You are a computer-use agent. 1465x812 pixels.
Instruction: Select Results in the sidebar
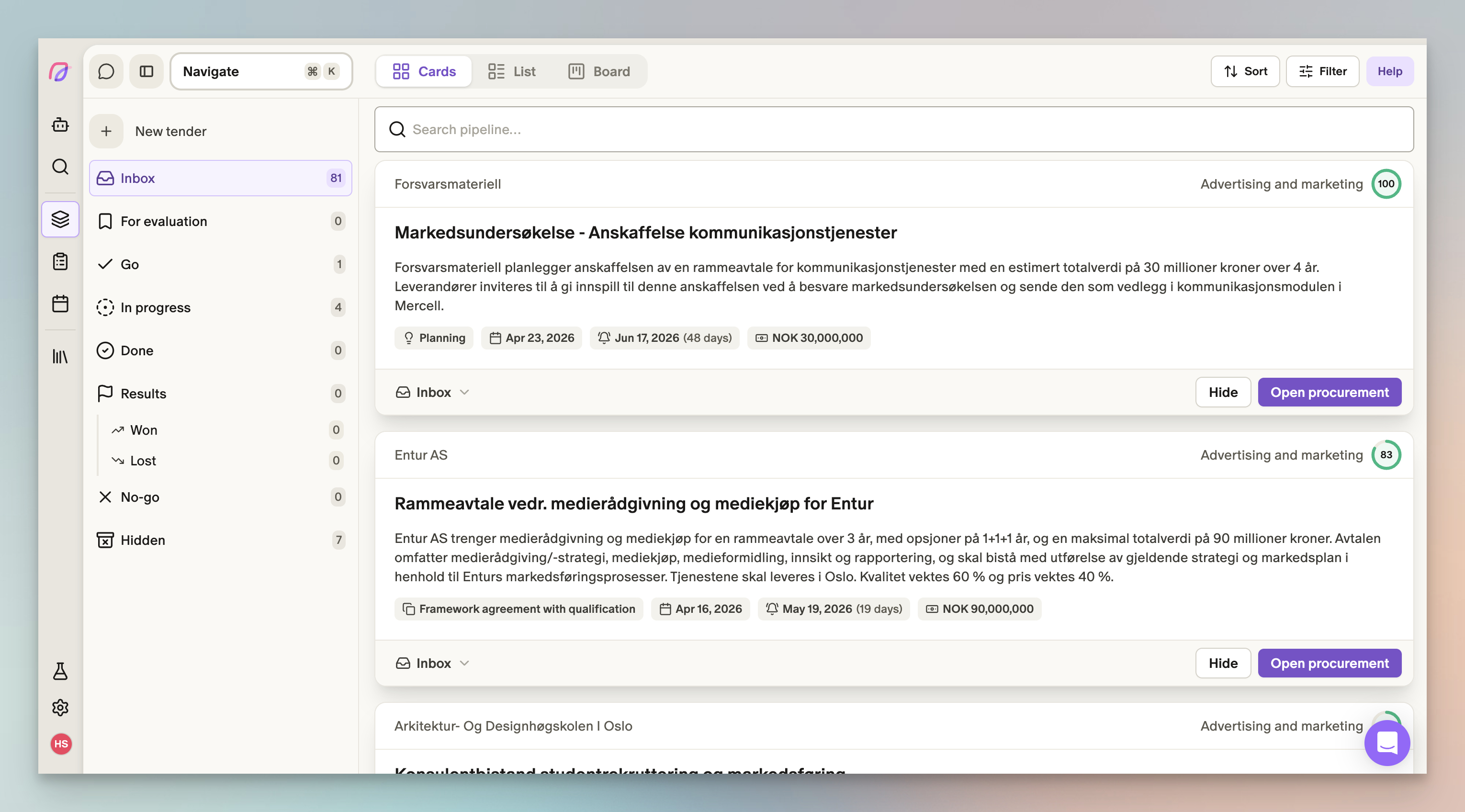pos(221,394)
